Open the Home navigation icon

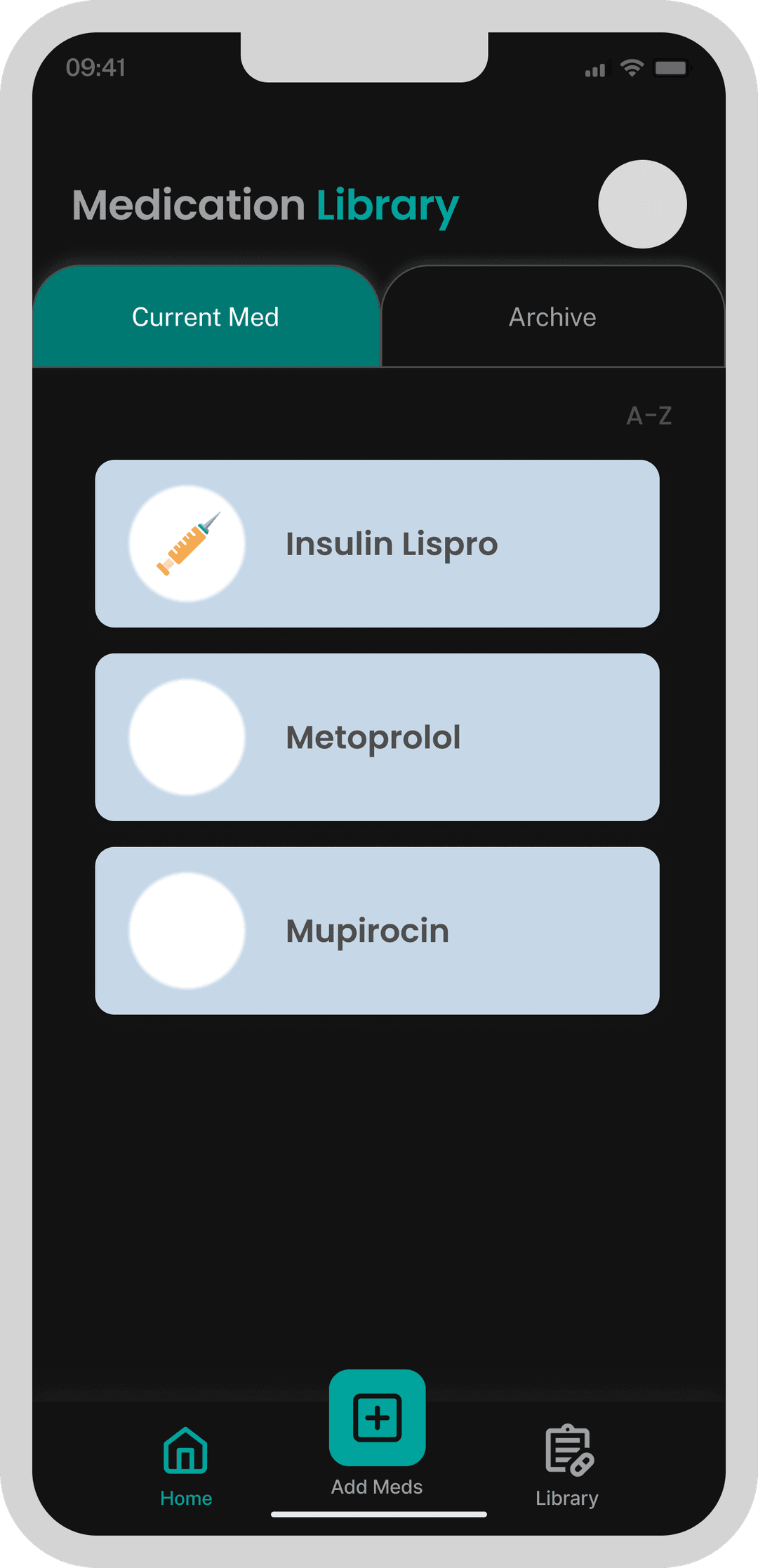coord(185,1450)
